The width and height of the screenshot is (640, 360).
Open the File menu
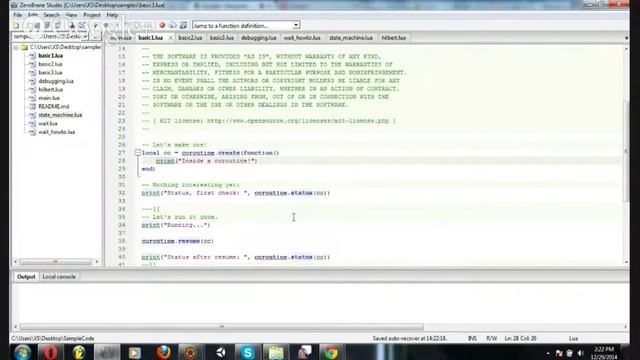click(x=18, y=15)
